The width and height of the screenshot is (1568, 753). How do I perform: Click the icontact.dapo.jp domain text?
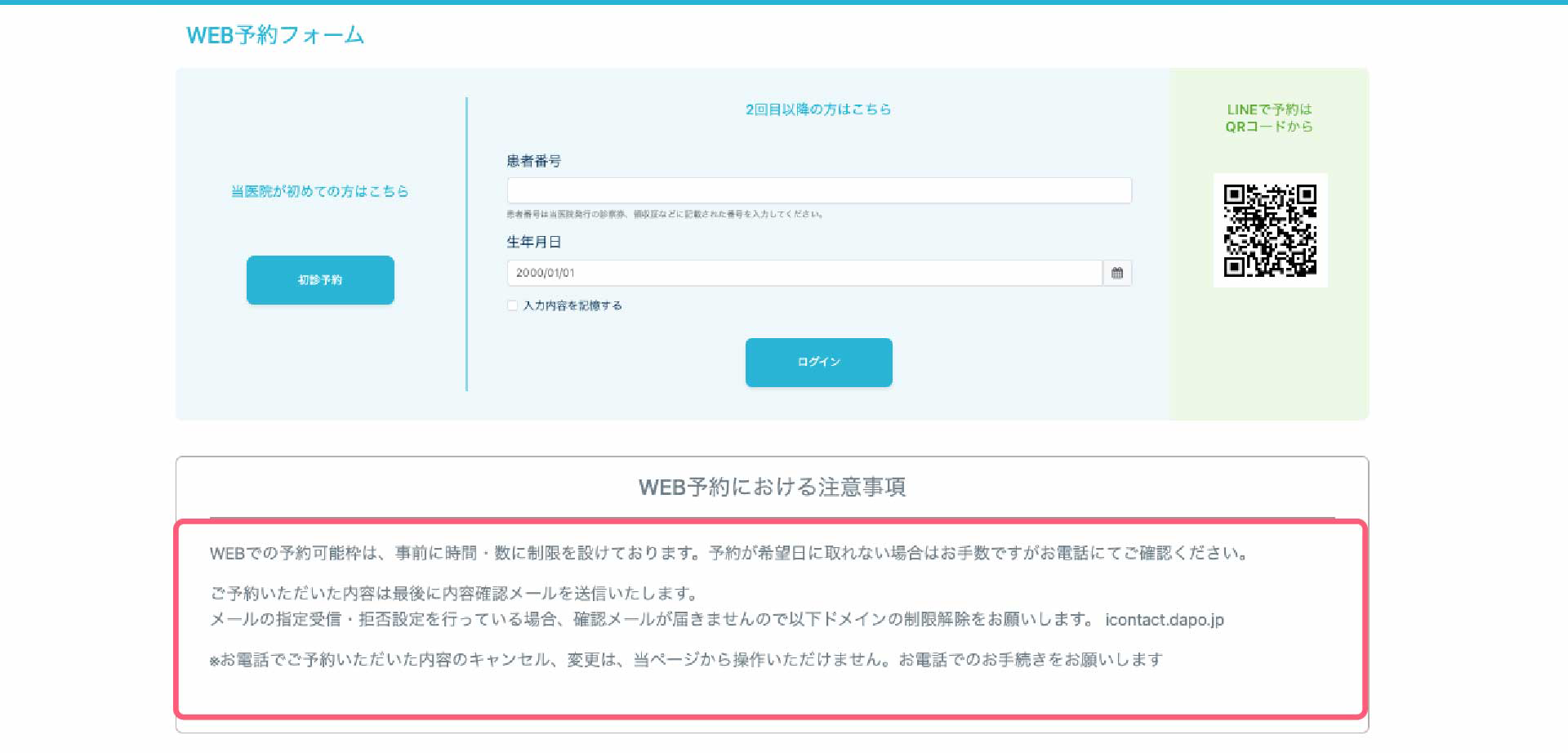click(x=1164, y=619)
